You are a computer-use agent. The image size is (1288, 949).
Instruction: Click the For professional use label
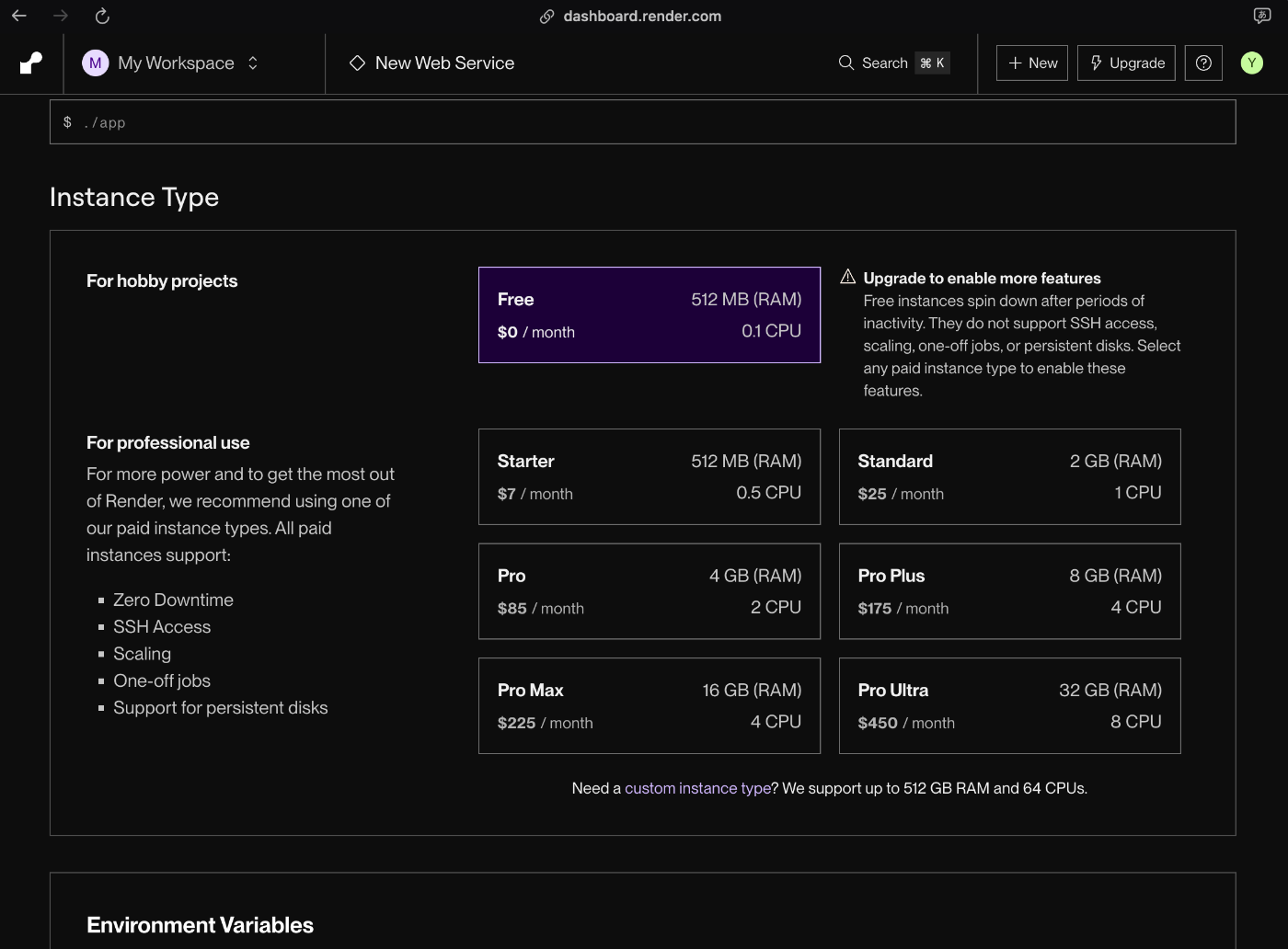168,442
